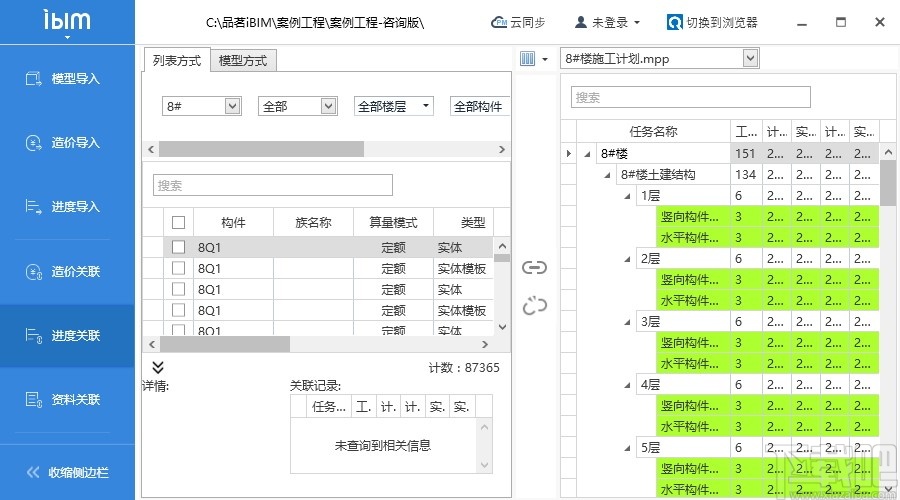Image resolution: width=900 pixels, height=500 pixels.
Task: Open the 未登录 user menu
Action: coord(607,22)
